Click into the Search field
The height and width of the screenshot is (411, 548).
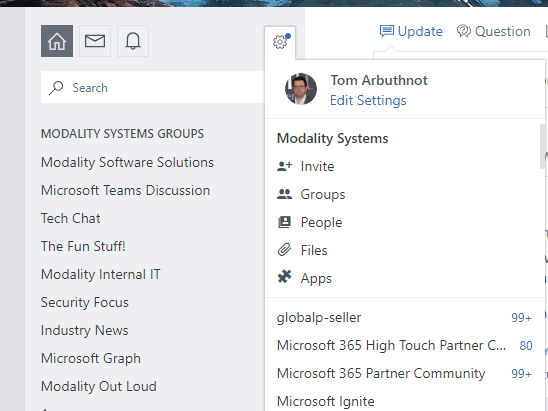click(153, 87)
